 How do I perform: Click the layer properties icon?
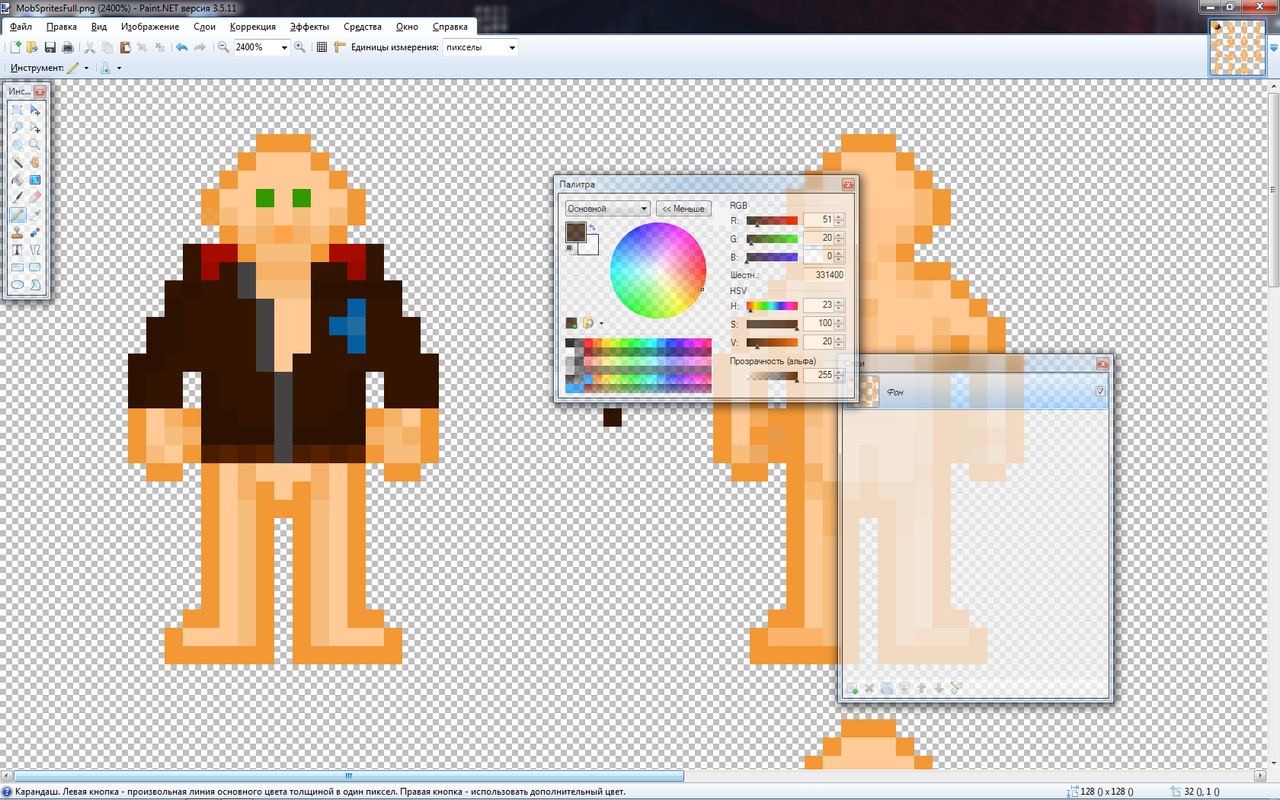957,688
